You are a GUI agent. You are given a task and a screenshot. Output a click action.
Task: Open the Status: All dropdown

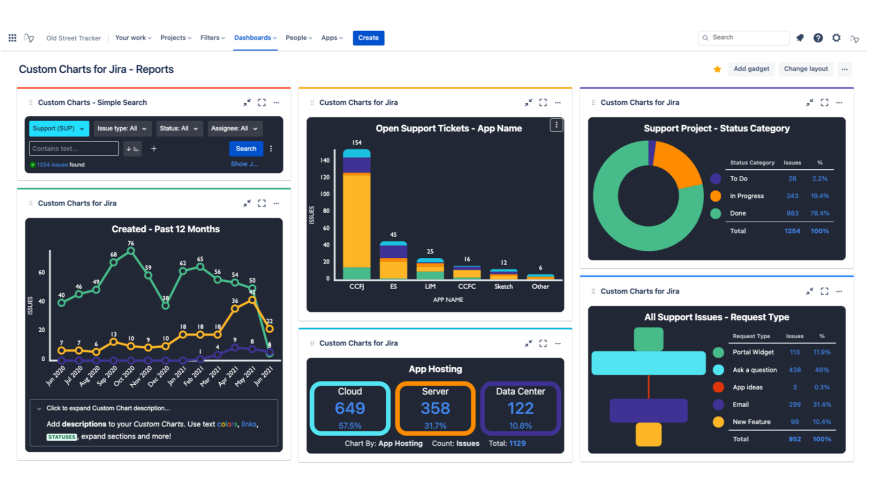click(x=179, y=128)
